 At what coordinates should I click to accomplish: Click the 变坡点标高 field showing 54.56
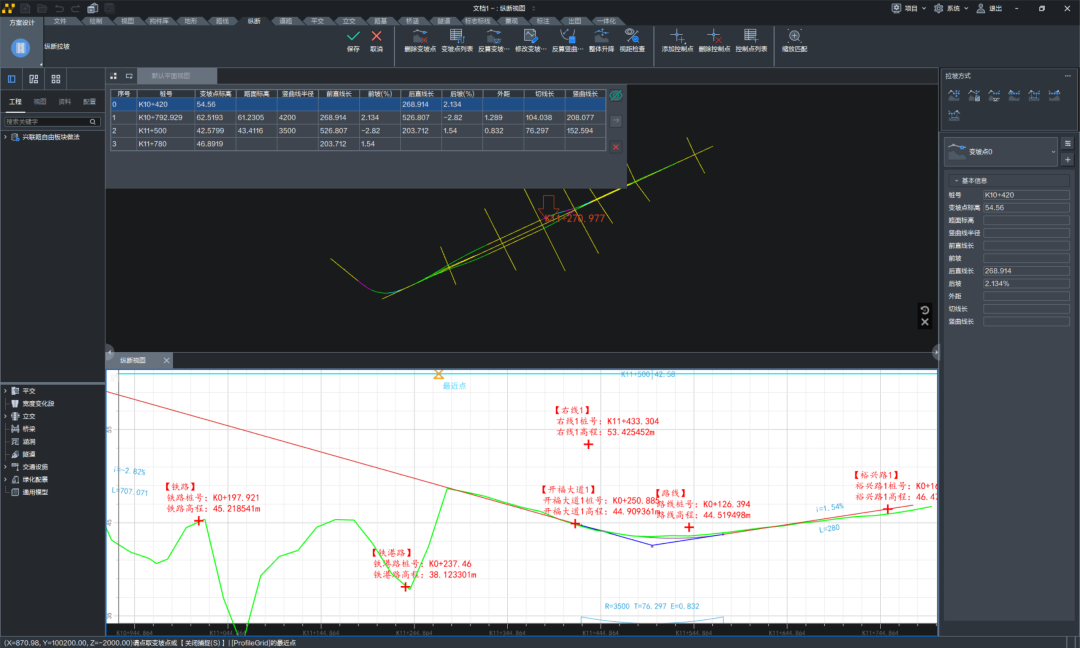(x=1026, y=207)
